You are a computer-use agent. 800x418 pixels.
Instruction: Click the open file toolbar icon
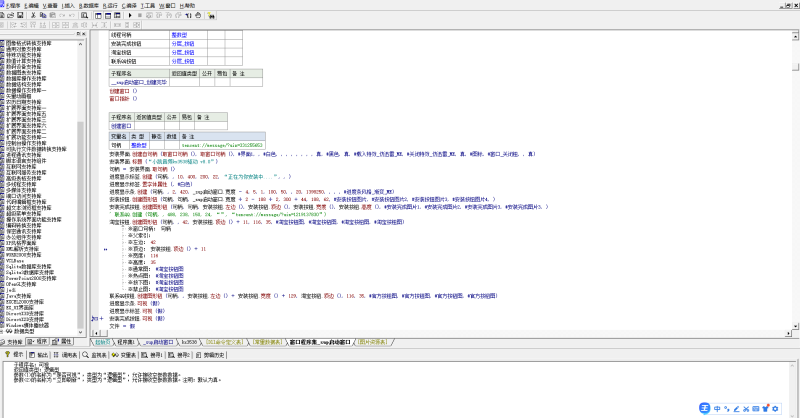click(11, 15)
